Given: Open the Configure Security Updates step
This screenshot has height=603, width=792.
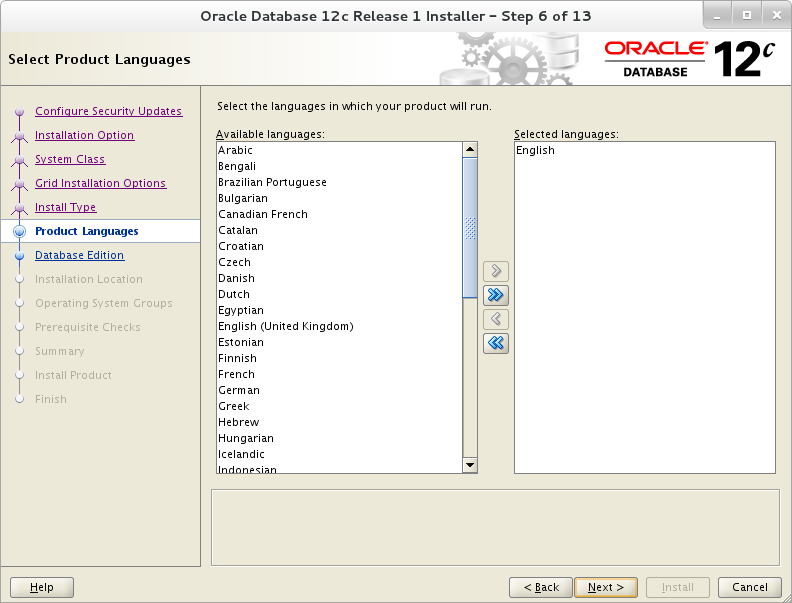Looking at the screenshot, I should coord(109,111).
